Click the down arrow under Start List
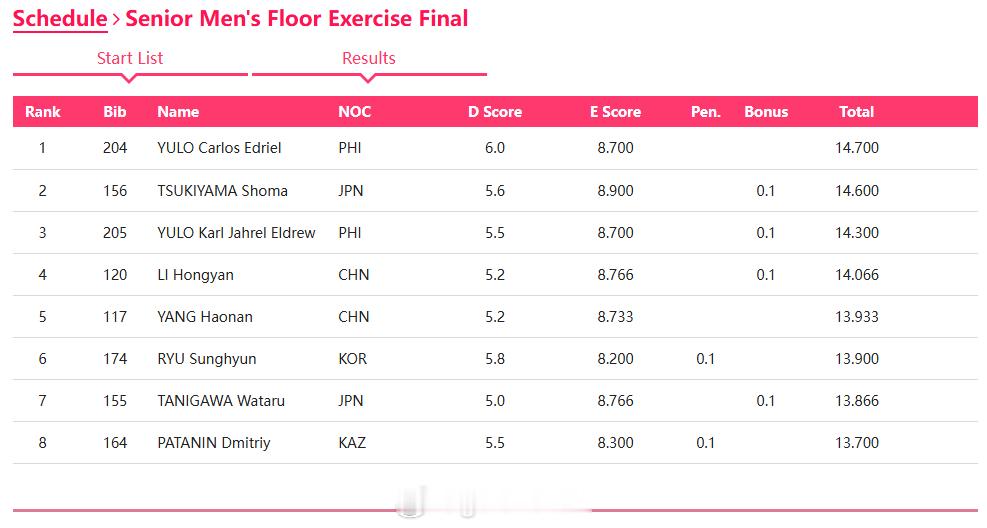 coord(129,79)
